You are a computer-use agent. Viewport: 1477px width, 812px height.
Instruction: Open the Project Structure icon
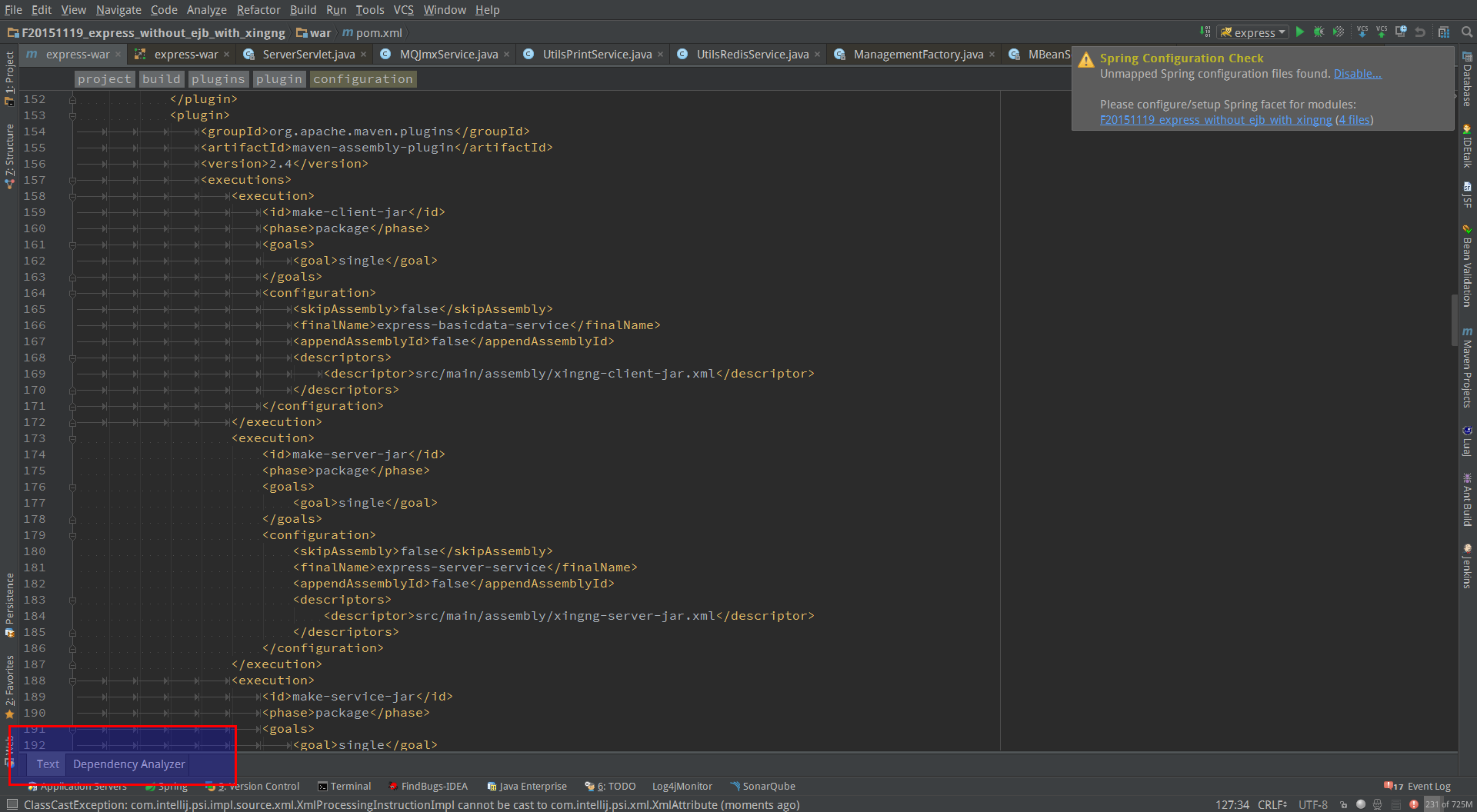pos(1444,32)
